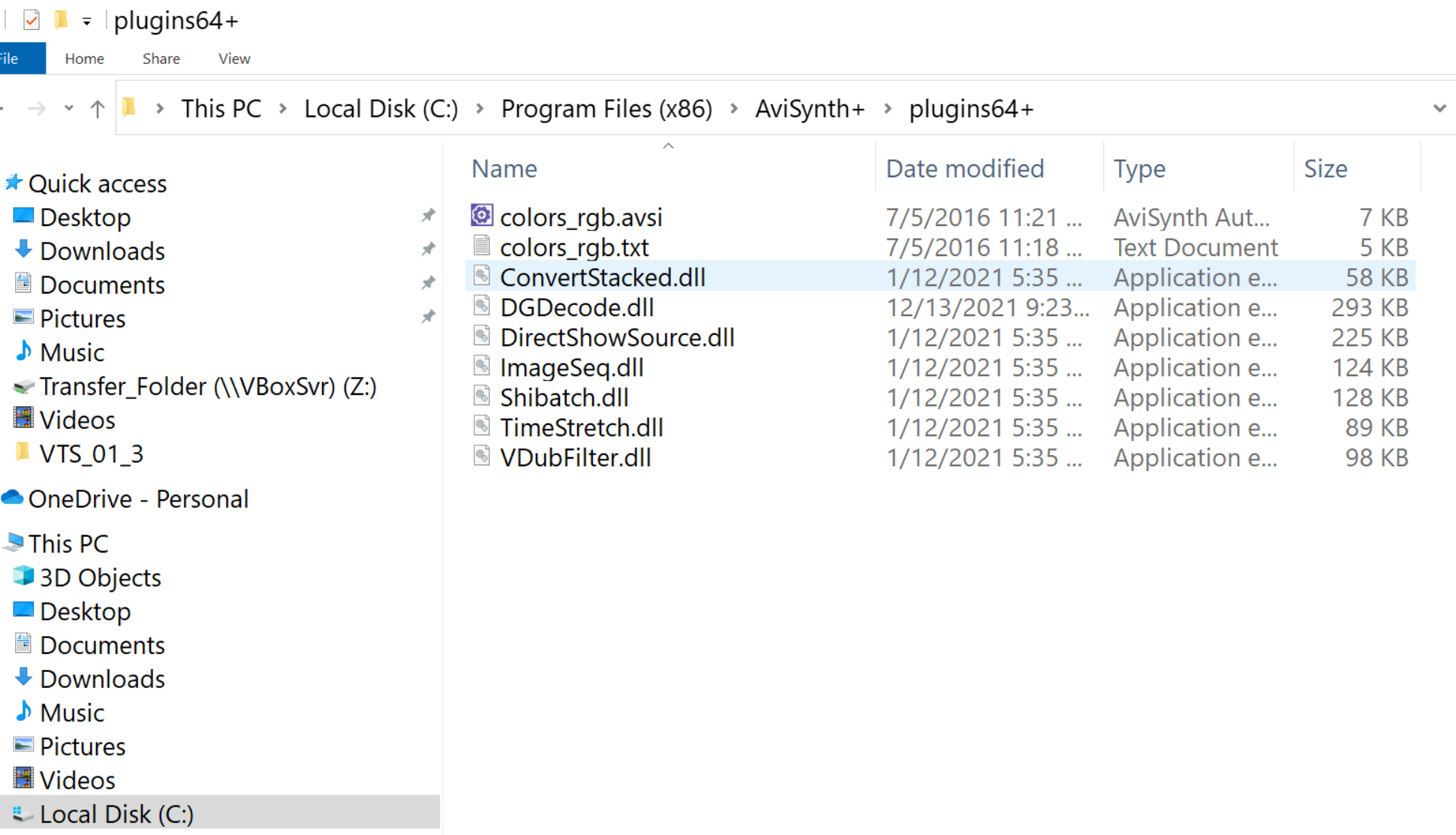Click the Videos film icon under This PC
This screenshot has width=1456, height=835.
pyautogui.click(x=23, y=778)
